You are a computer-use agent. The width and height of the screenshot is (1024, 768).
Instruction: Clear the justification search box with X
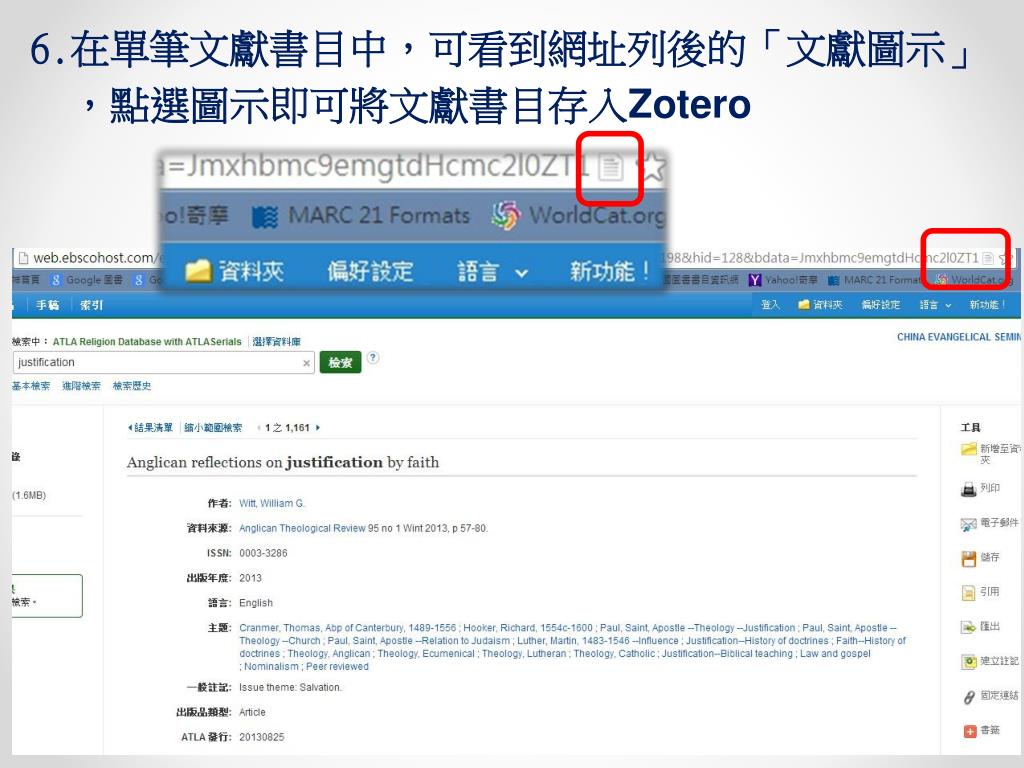[306, 363]
